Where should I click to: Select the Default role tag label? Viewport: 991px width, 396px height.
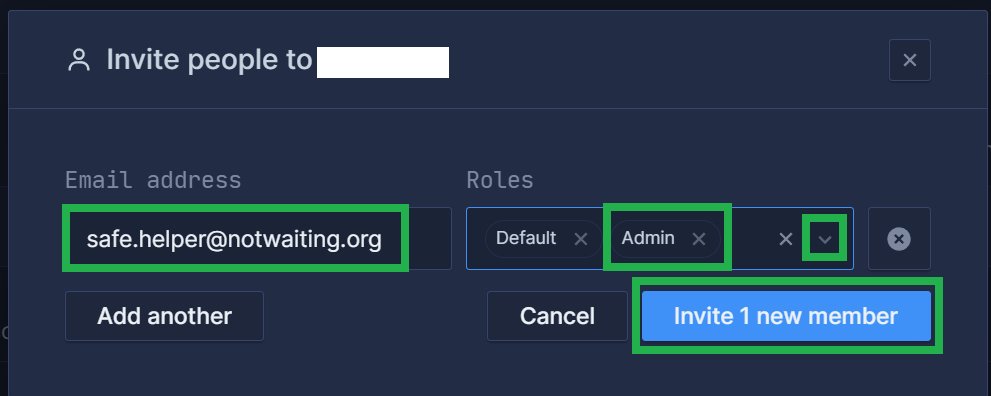[x=526, y=238]
